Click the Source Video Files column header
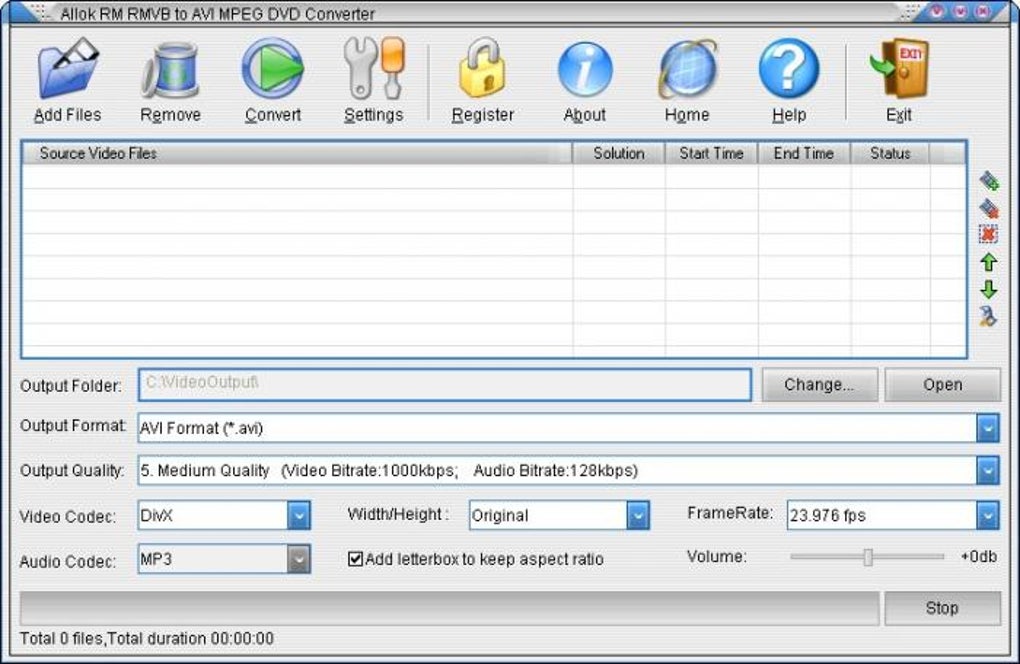Screen dimensions: 1020x664 pos(297,153)
